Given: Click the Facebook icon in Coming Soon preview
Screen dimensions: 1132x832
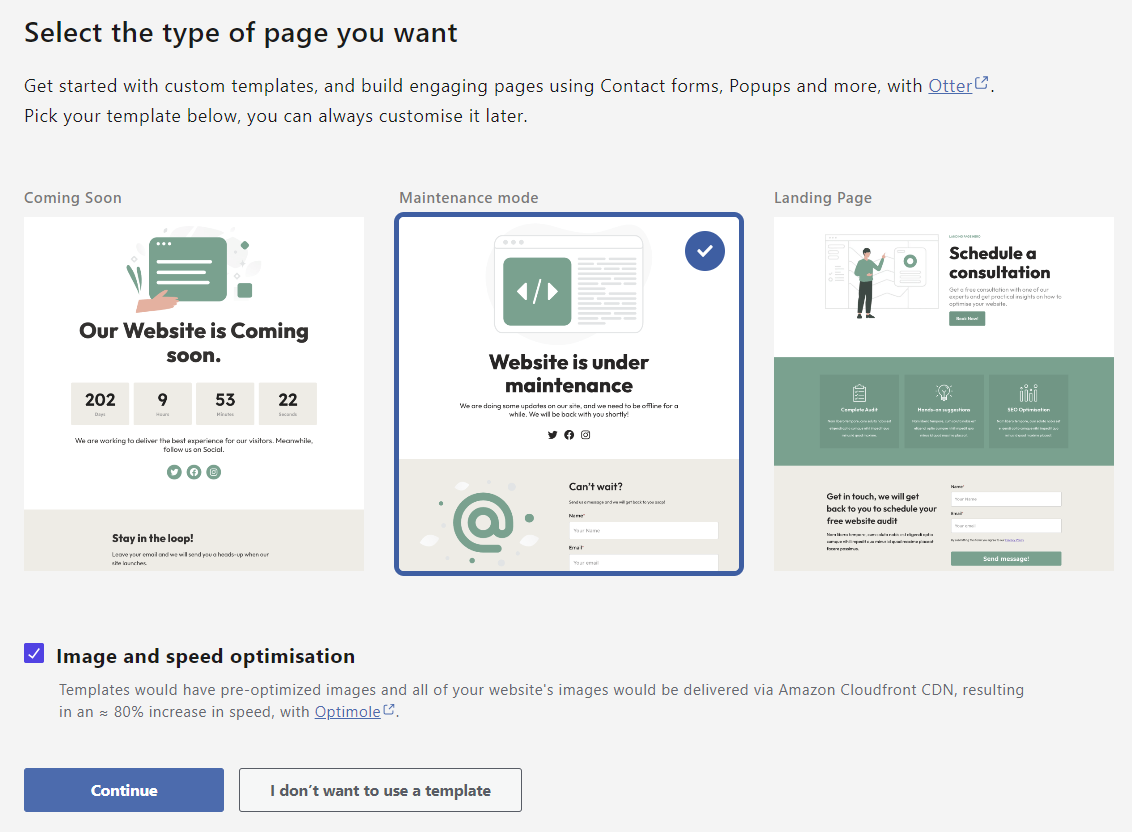Looking at the screenshot, I should 193,471.
